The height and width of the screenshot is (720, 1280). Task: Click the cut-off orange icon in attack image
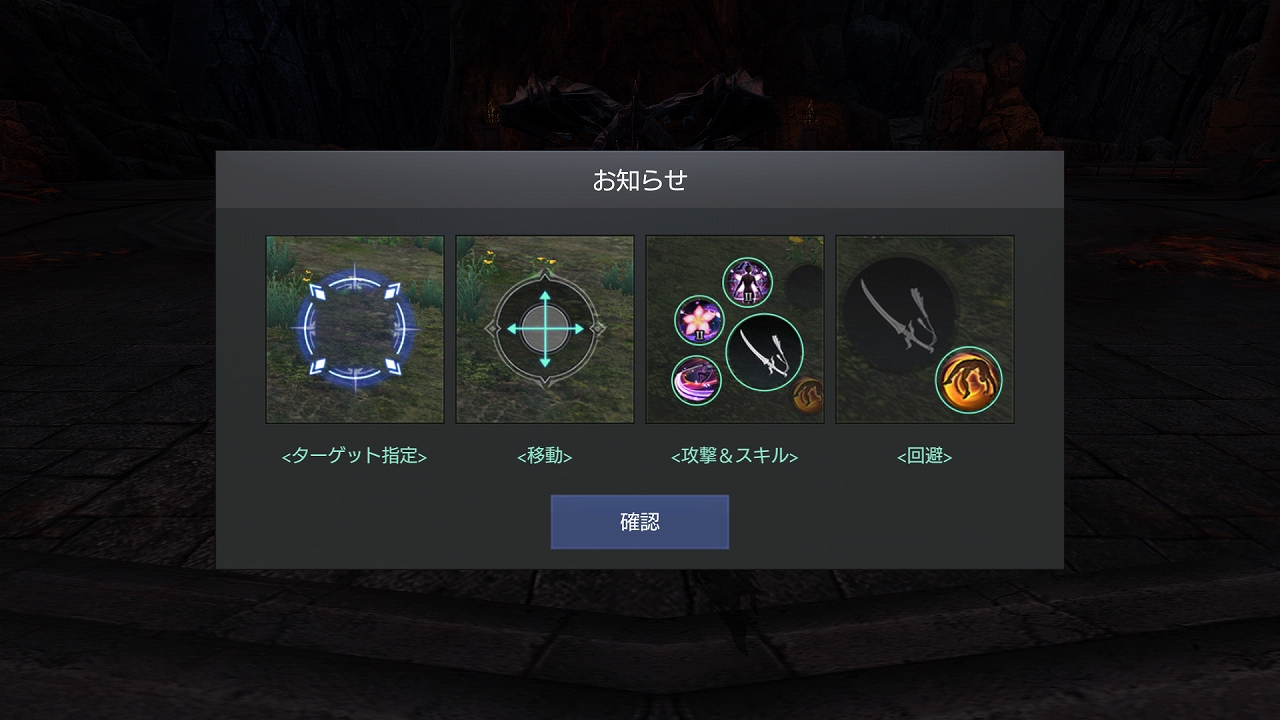tap(809, 396)
